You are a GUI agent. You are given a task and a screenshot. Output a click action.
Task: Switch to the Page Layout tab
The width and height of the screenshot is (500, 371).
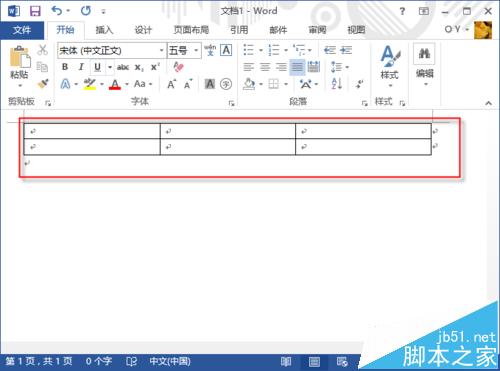point(191,30)
